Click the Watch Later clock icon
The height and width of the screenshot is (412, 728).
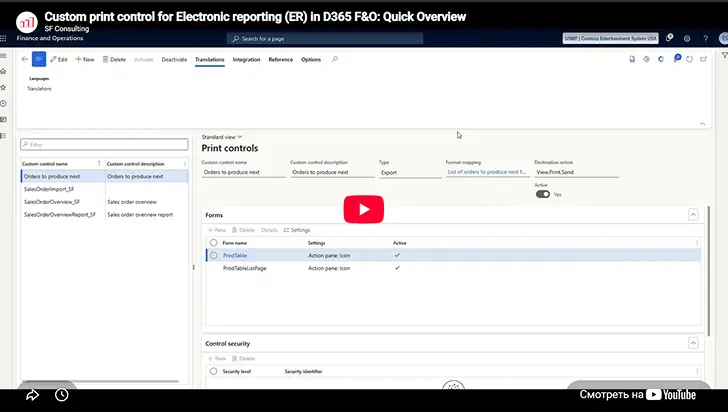pyautogui.click(x=62, y=395)
